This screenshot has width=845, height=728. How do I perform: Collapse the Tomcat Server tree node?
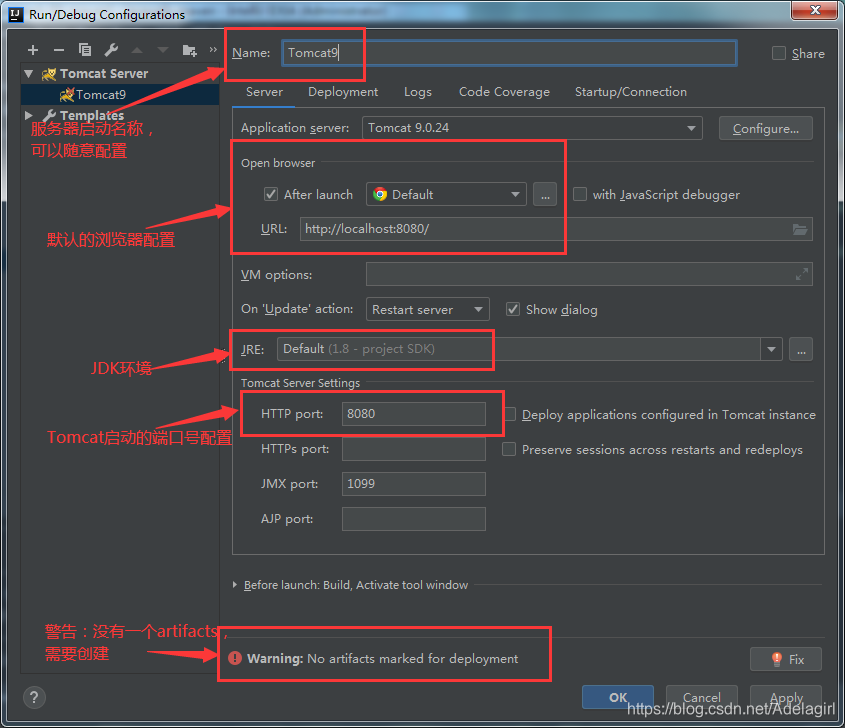coord(29,73)
